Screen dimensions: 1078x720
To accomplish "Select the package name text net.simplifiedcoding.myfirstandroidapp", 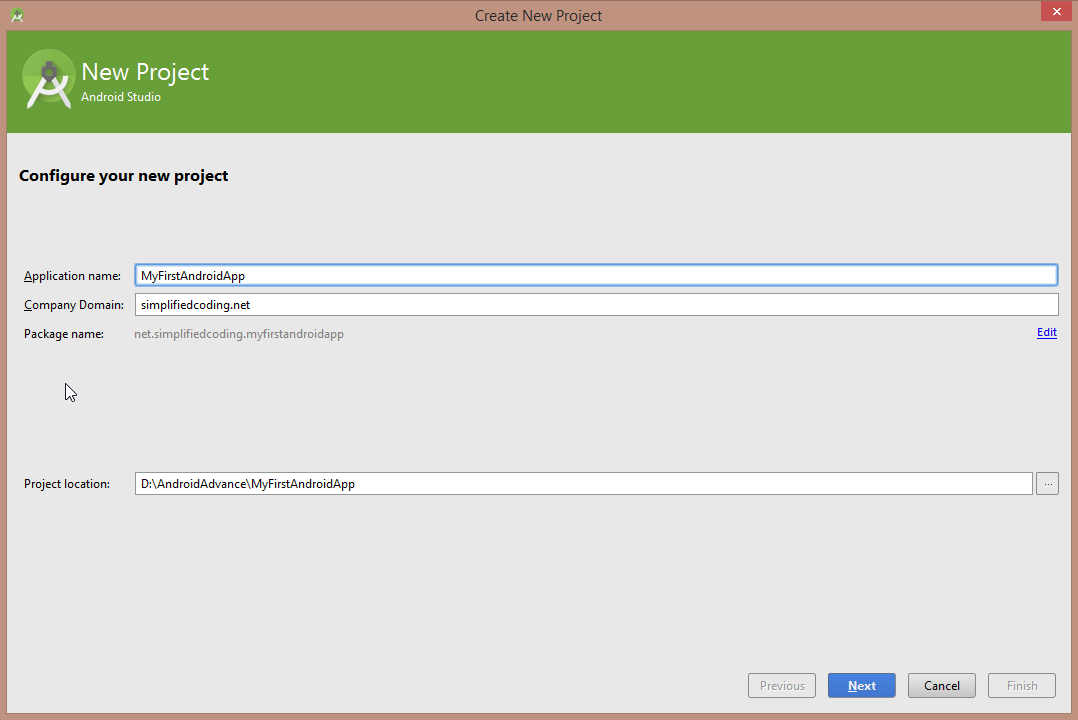I will (239, 334).
